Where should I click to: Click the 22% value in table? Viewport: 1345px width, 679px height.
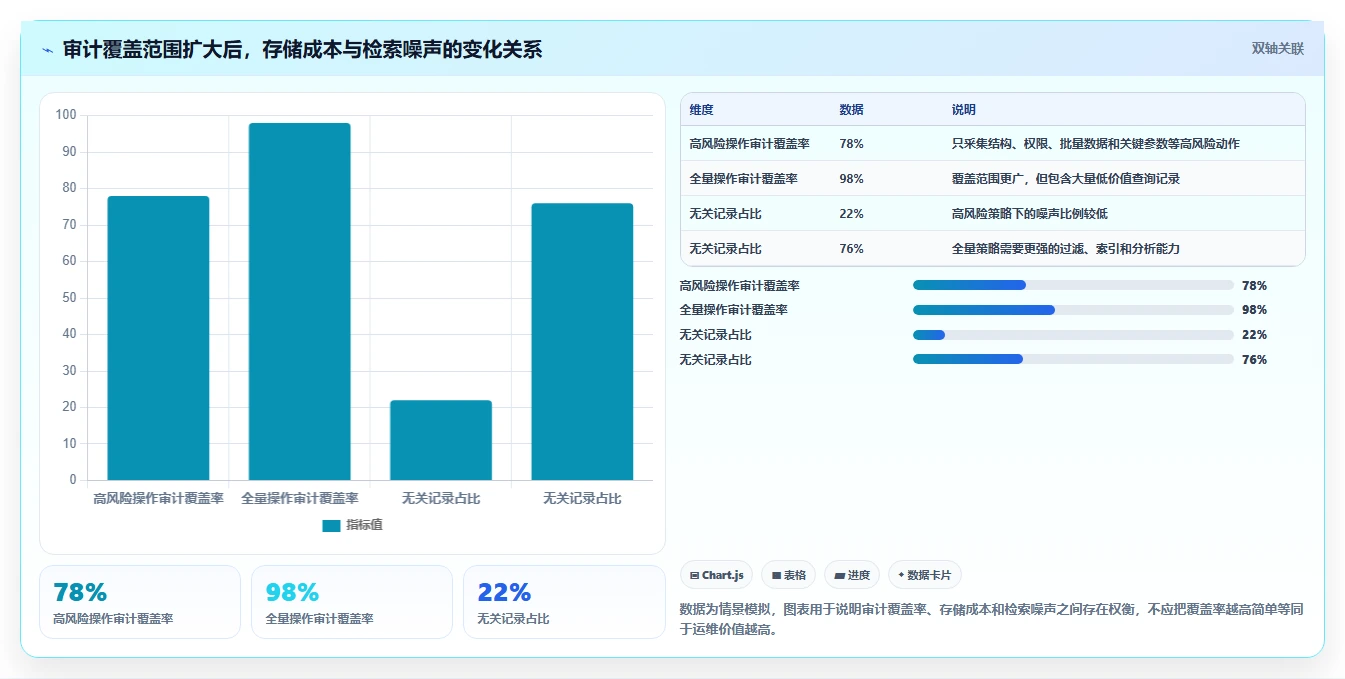[852, 214]
